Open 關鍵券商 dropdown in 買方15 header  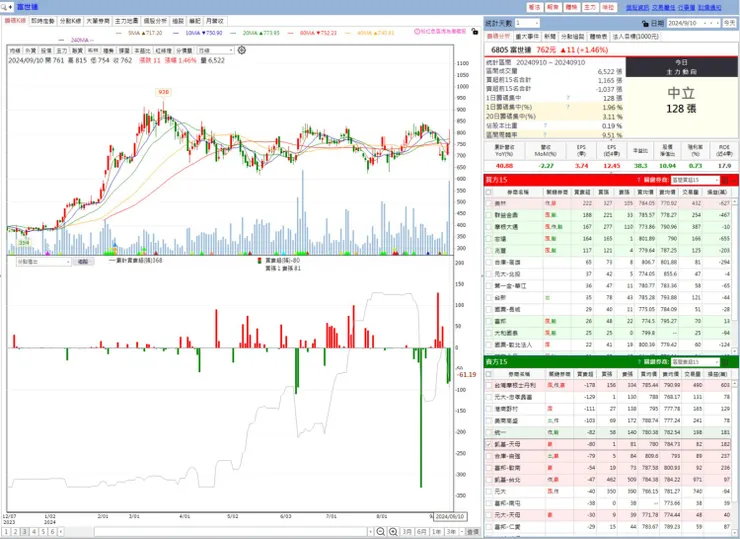[x=695, y=180]
